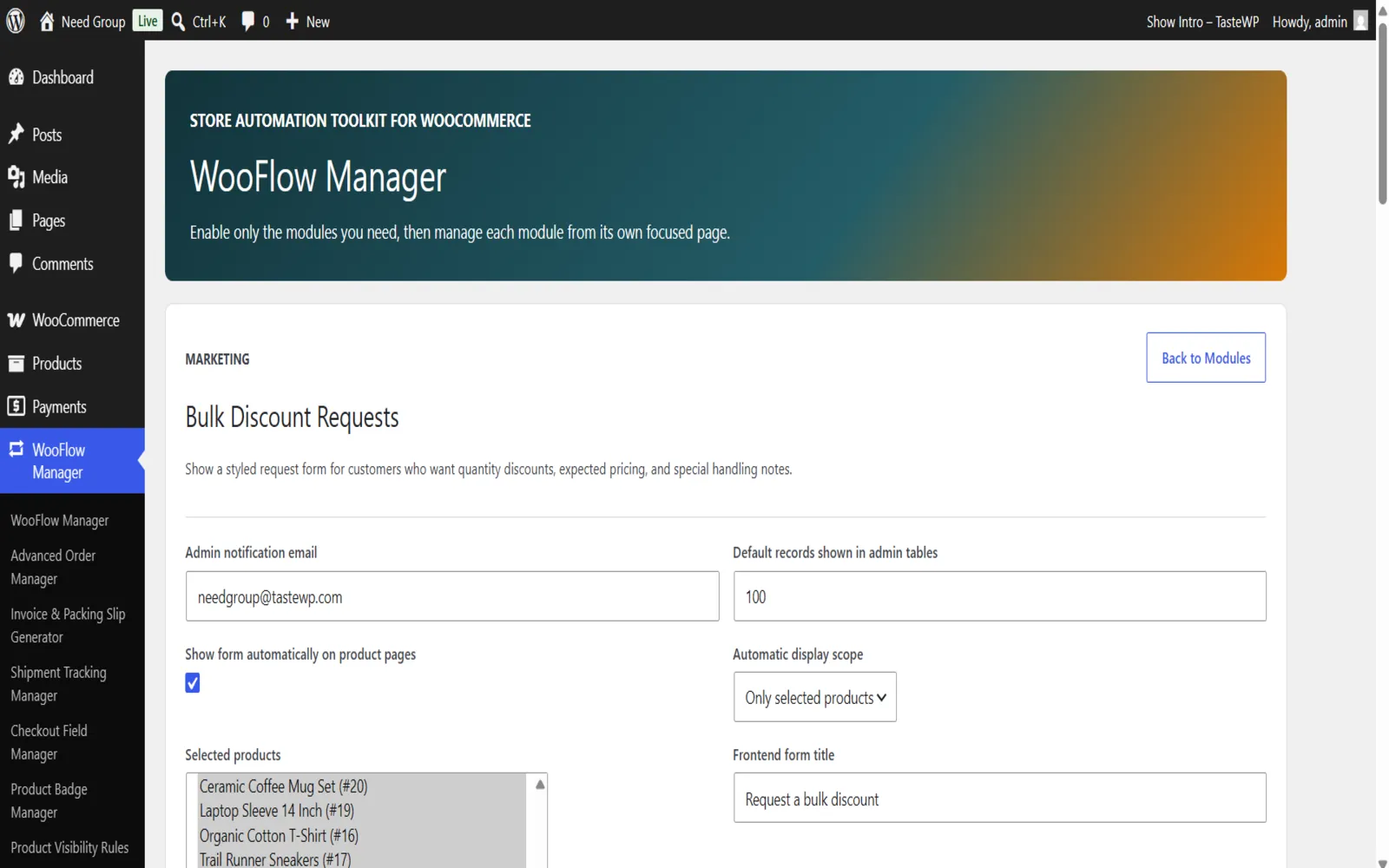Click the WordPress logo icon
The image size is (1389, 868).
(16, 21)
